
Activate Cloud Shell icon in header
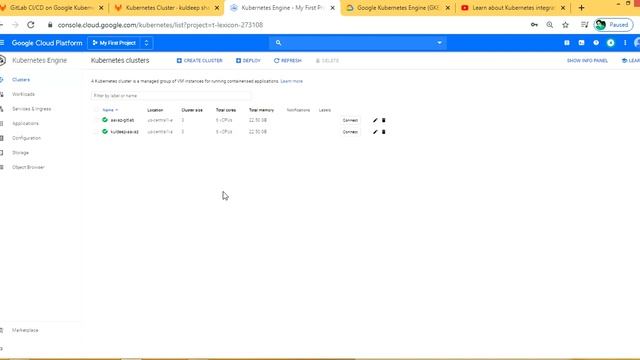point(581,43)
